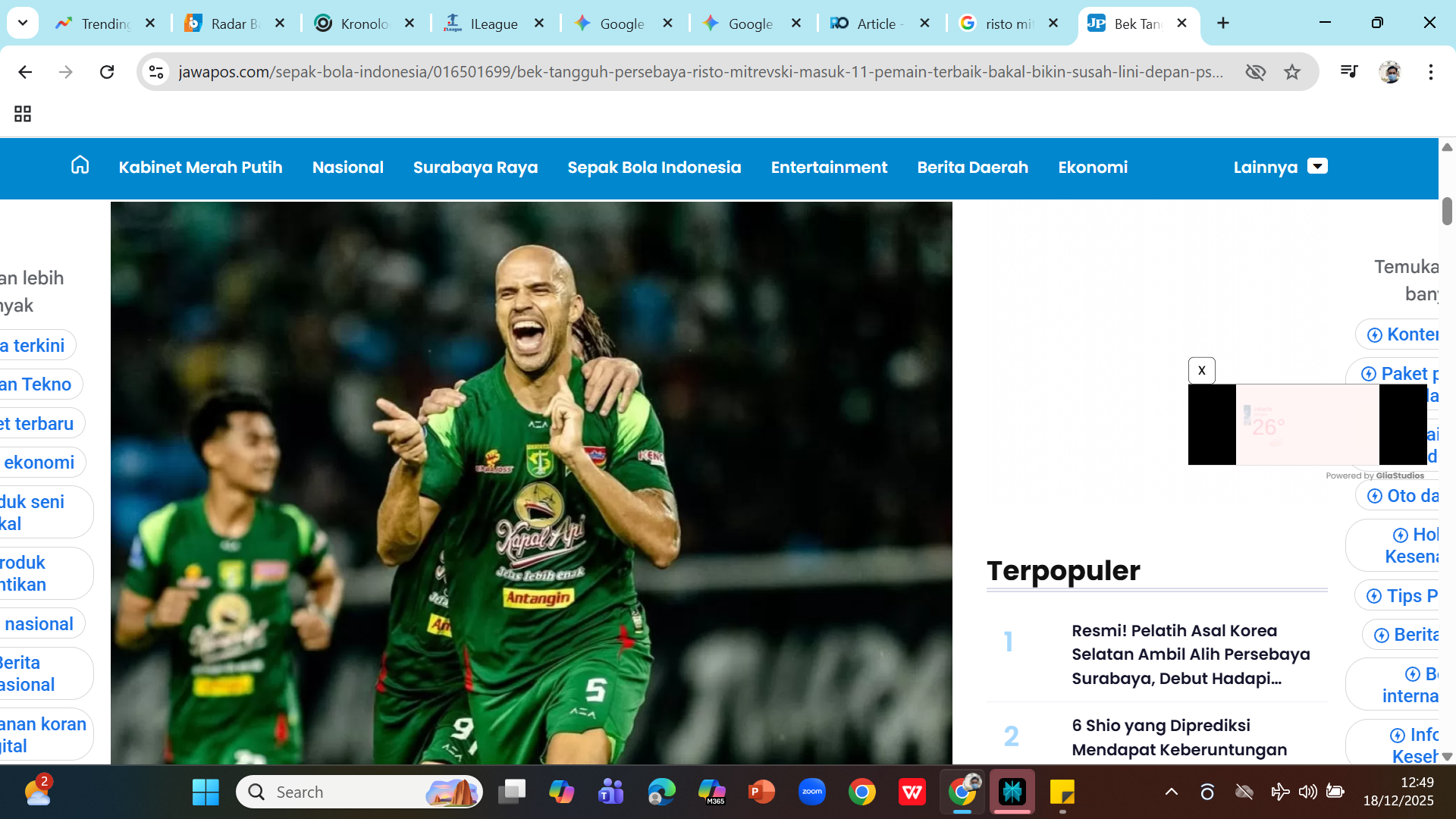Click the terkini tag pill
The width and height of the screenshot is (1456, 819).
[36, 346]
